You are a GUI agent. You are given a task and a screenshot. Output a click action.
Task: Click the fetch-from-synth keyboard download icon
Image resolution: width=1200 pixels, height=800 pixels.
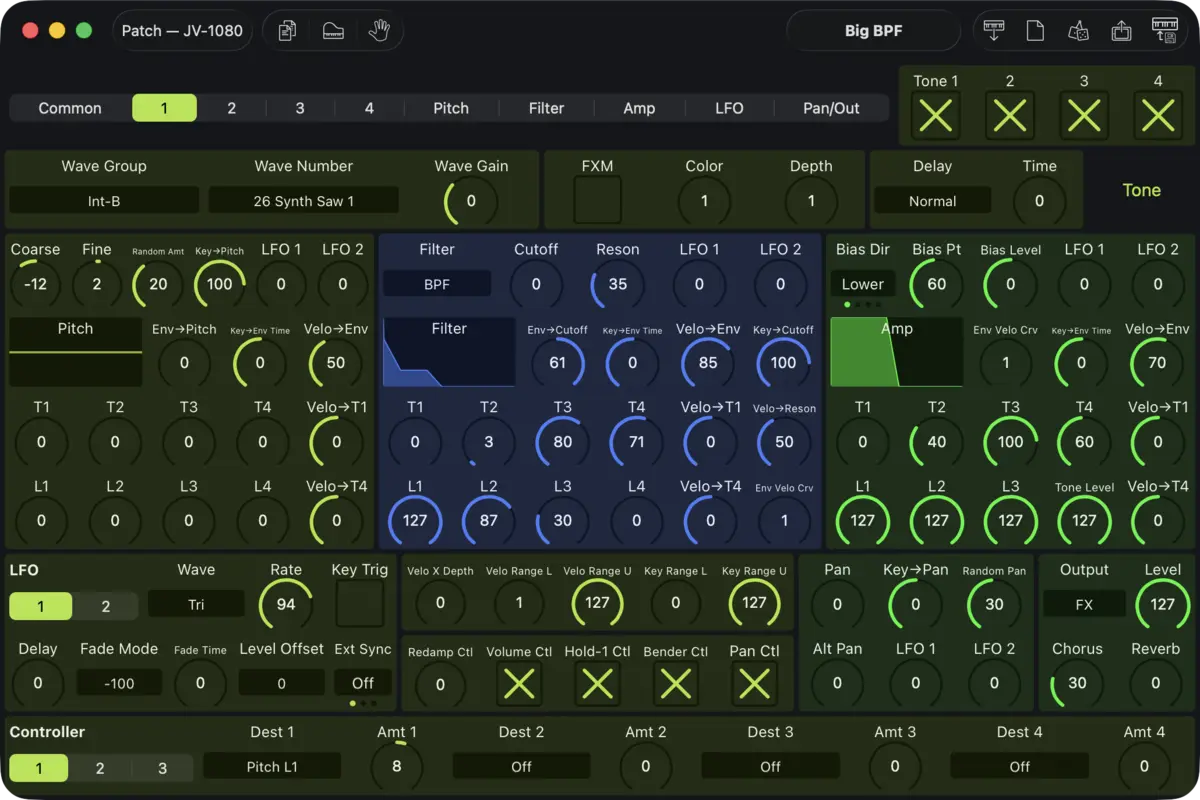pos(994,31)
